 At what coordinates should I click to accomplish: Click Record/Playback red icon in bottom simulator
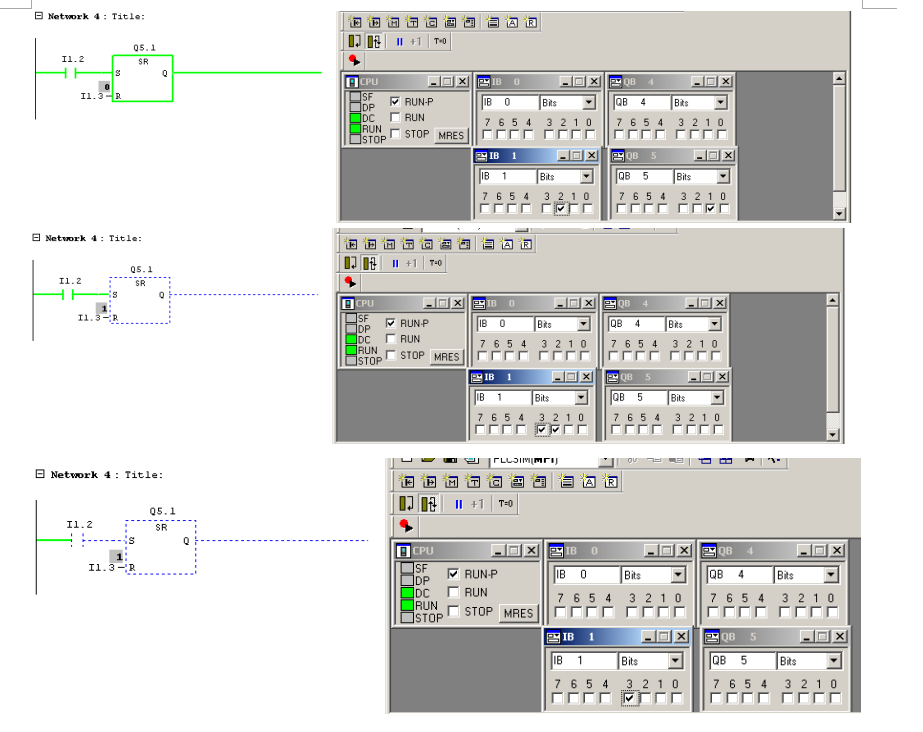(406, 525)
